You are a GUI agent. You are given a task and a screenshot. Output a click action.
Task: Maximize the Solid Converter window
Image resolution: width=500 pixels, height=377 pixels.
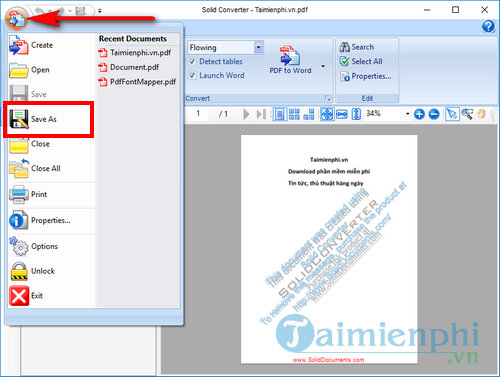pyautogui.click(x=455, y=10)
